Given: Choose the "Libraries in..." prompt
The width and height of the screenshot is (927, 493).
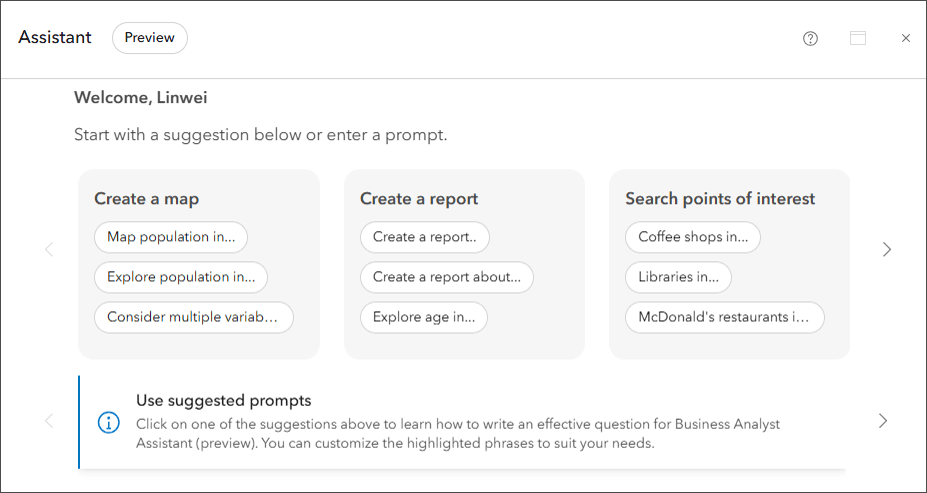Looking at the screenshot, I should (679, 277).
